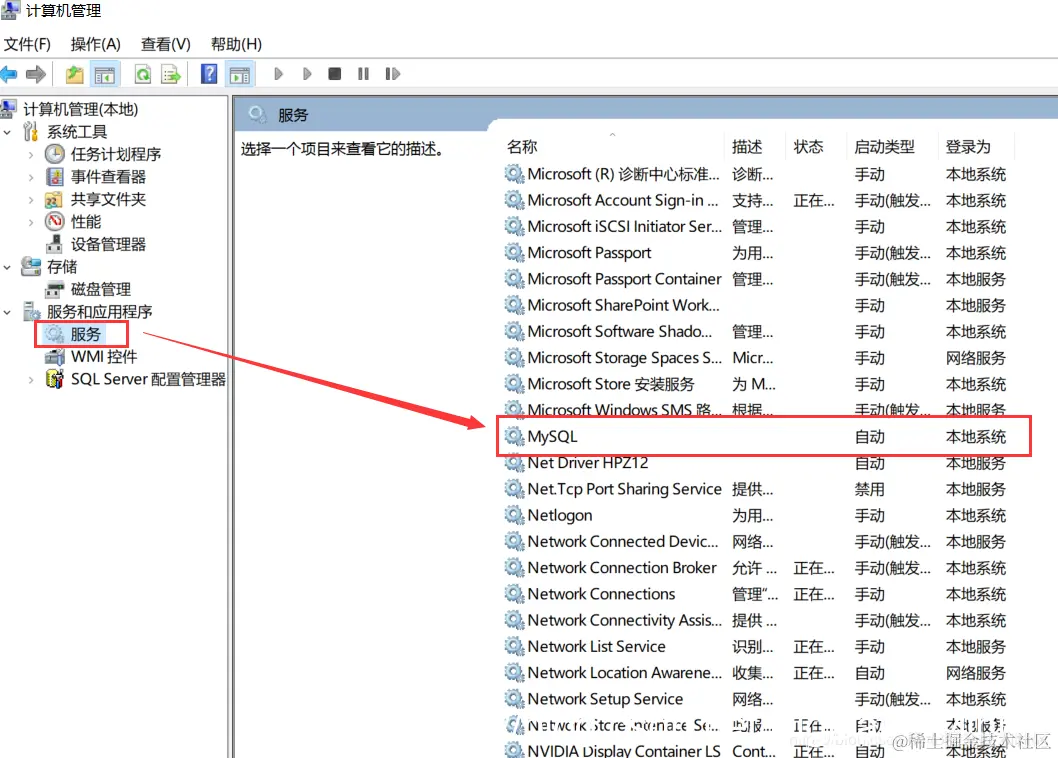
Task: Click gear icon of Microsoft Passport row
Action: tap(514, 252)
